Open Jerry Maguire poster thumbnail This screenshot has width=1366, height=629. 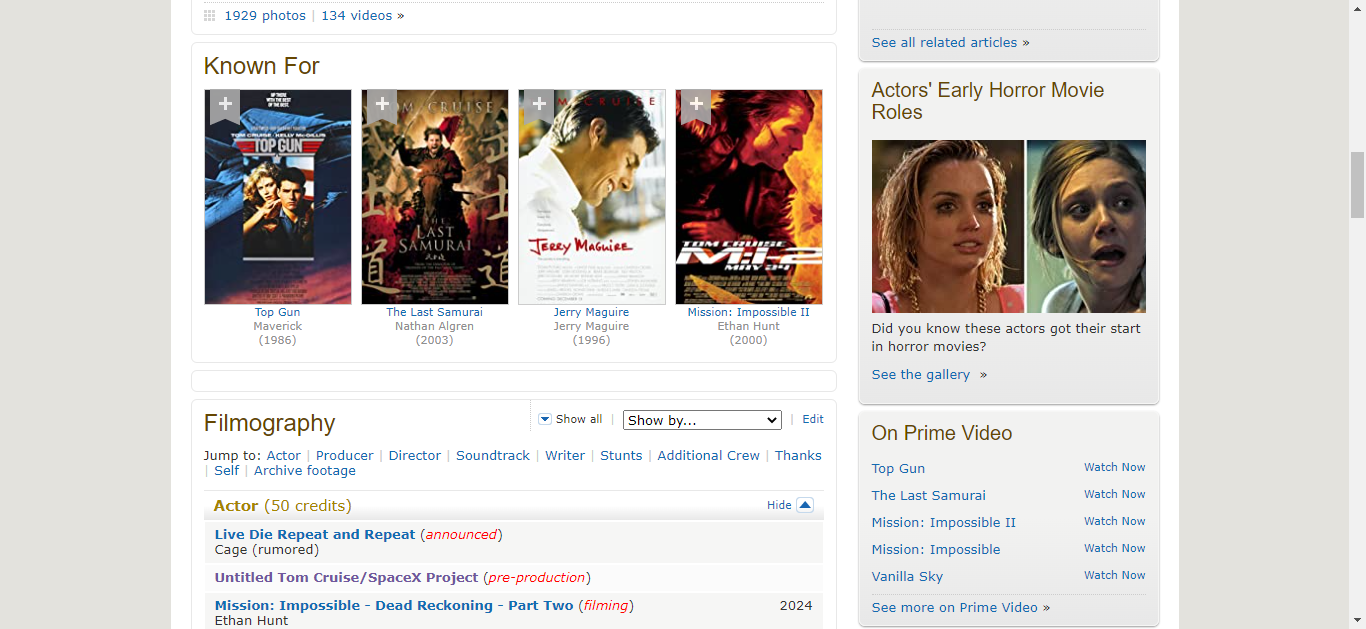click(592, 197)
